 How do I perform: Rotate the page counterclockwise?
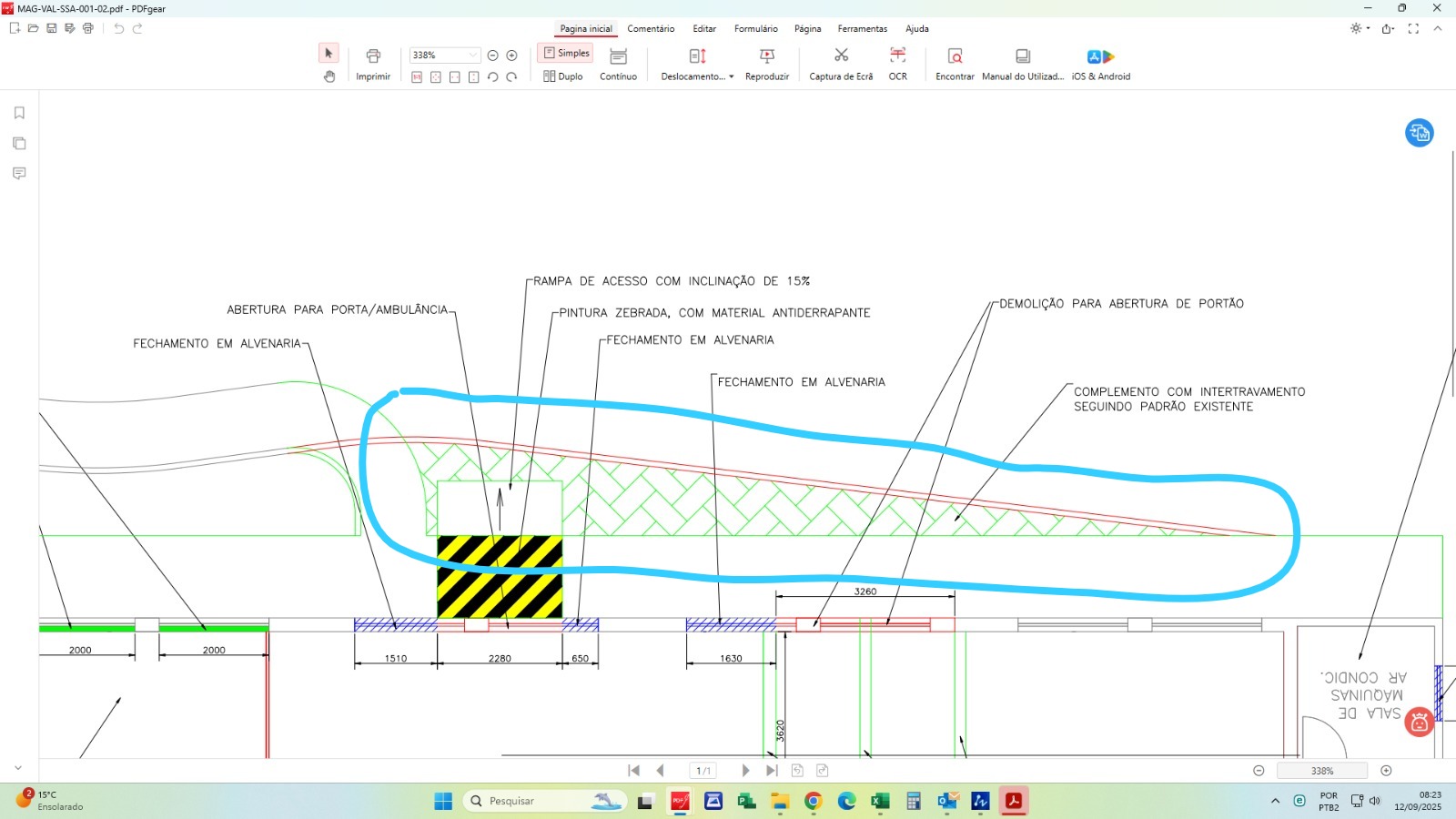point(492,77)
